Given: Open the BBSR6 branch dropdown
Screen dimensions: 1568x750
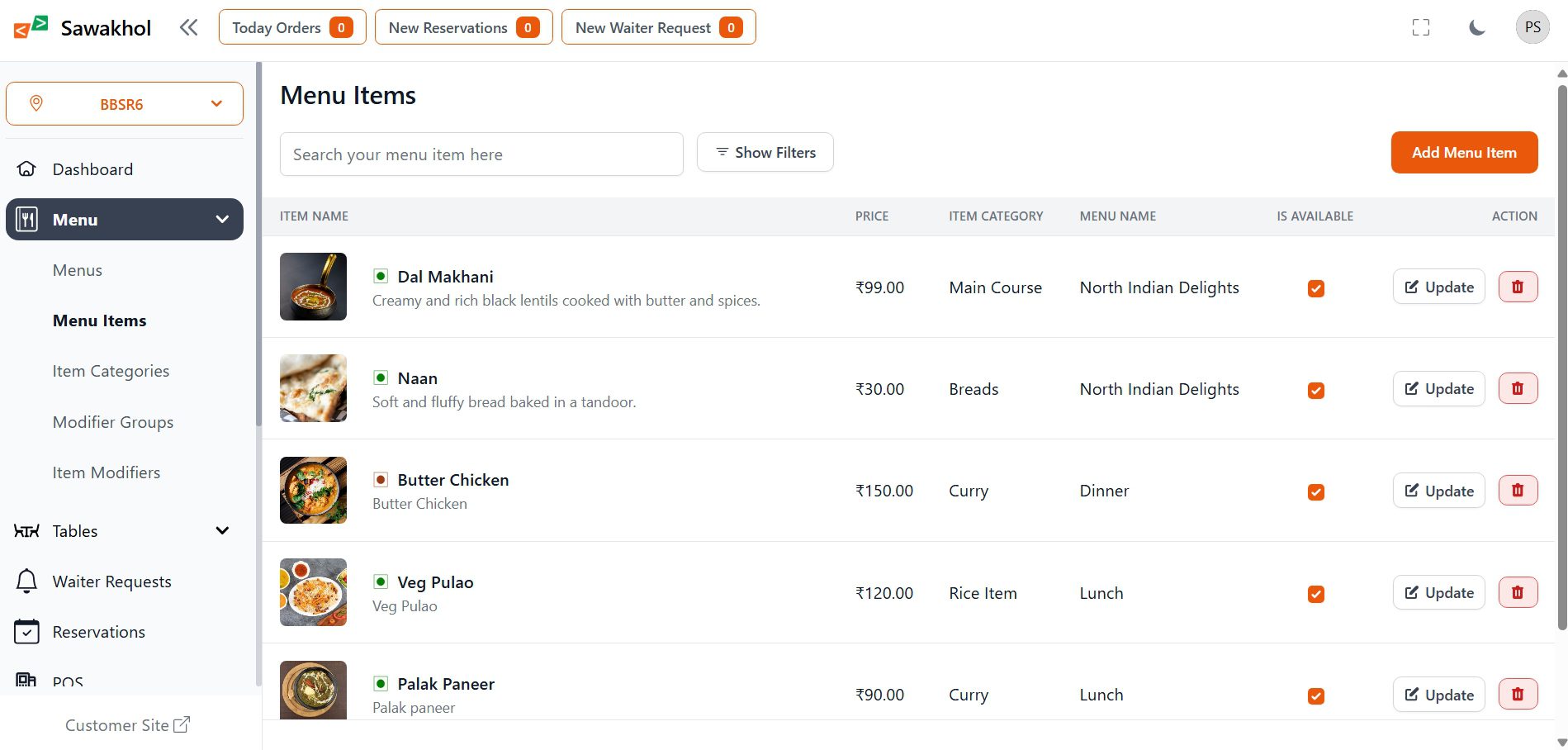Looking at the screenshot, I should (125, 104).
